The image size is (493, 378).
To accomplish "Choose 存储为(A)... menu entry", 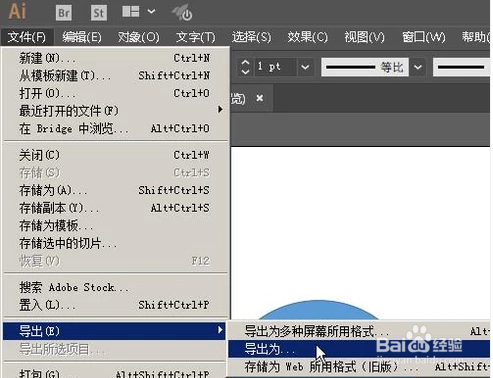I will 115,190.
